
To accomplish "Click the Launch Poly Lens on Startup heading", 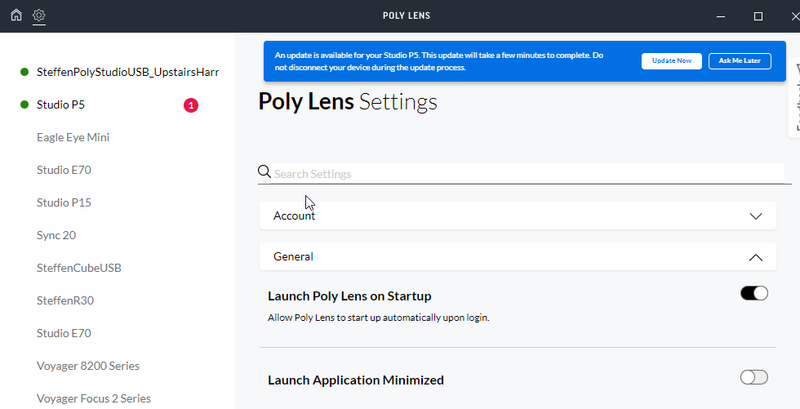I will 349,296.
